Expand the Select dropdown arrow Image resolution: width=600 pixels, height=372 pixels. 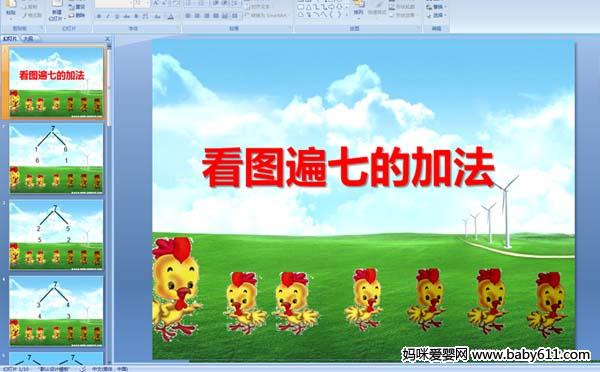point(445,15)
